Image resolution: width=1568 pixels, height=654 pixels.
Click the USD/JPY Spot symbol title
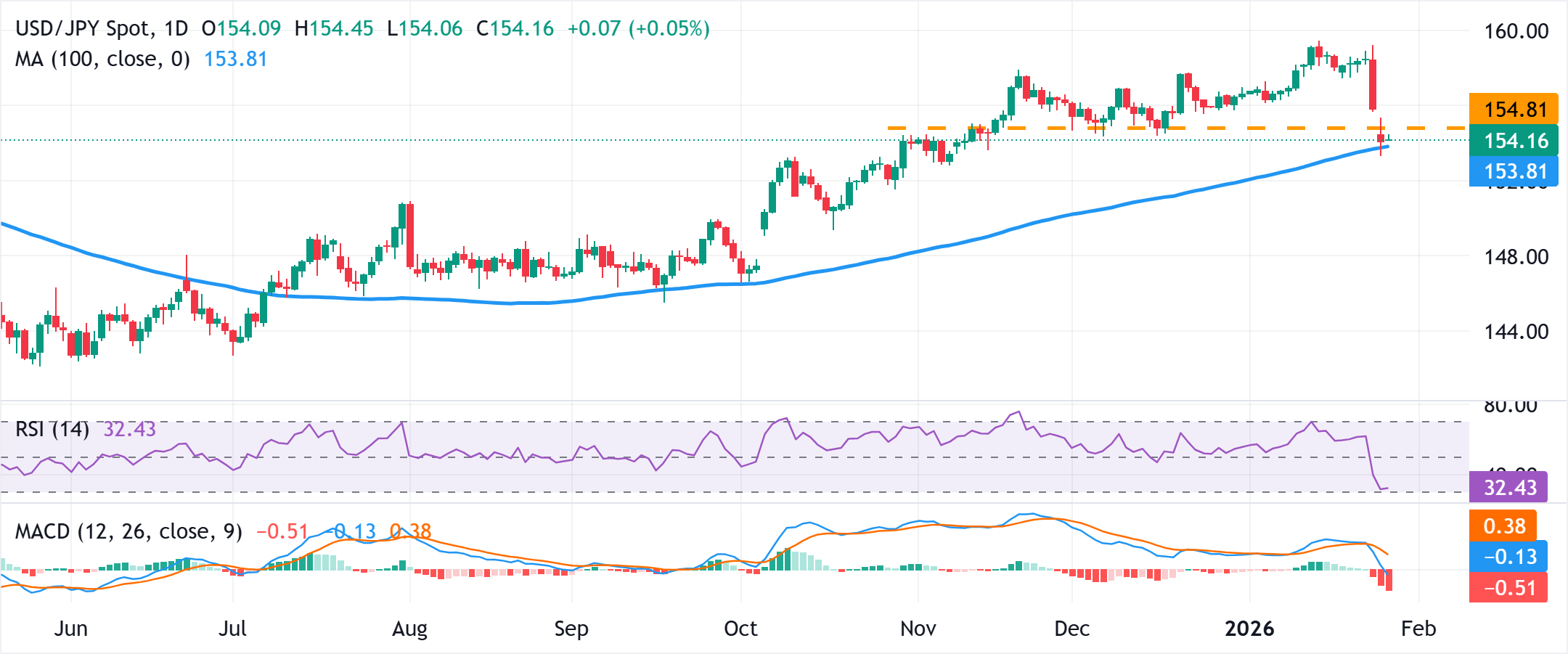80,28
